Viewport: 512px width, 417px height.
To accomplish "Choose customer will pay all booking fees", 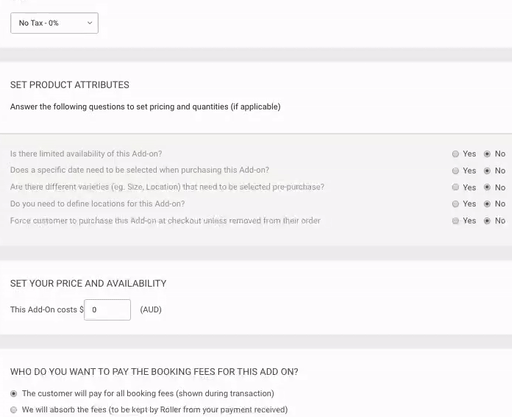I will coord(14,394).
